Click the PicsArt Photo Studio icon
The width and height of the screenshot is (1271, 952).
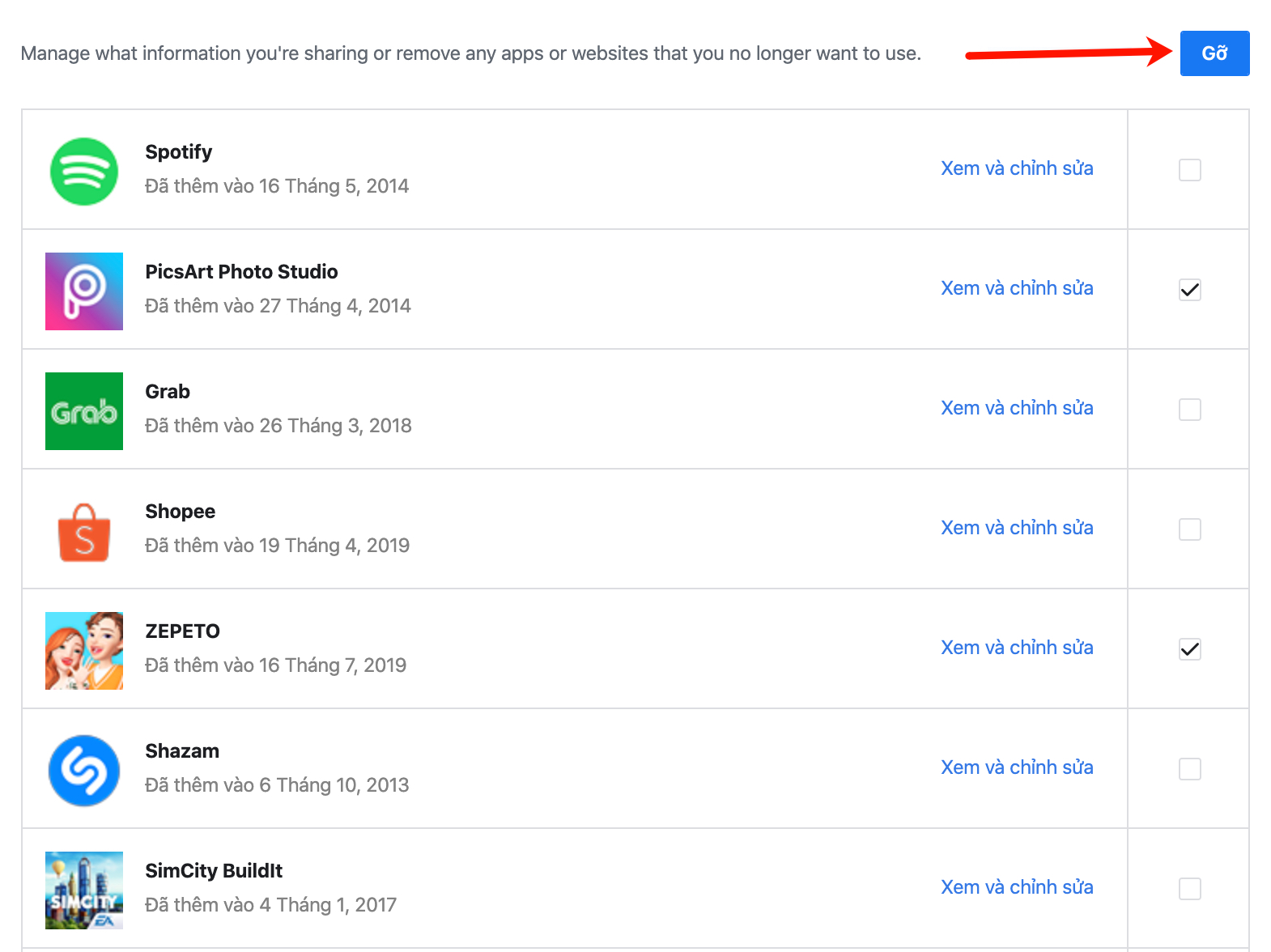click(84, 291)
